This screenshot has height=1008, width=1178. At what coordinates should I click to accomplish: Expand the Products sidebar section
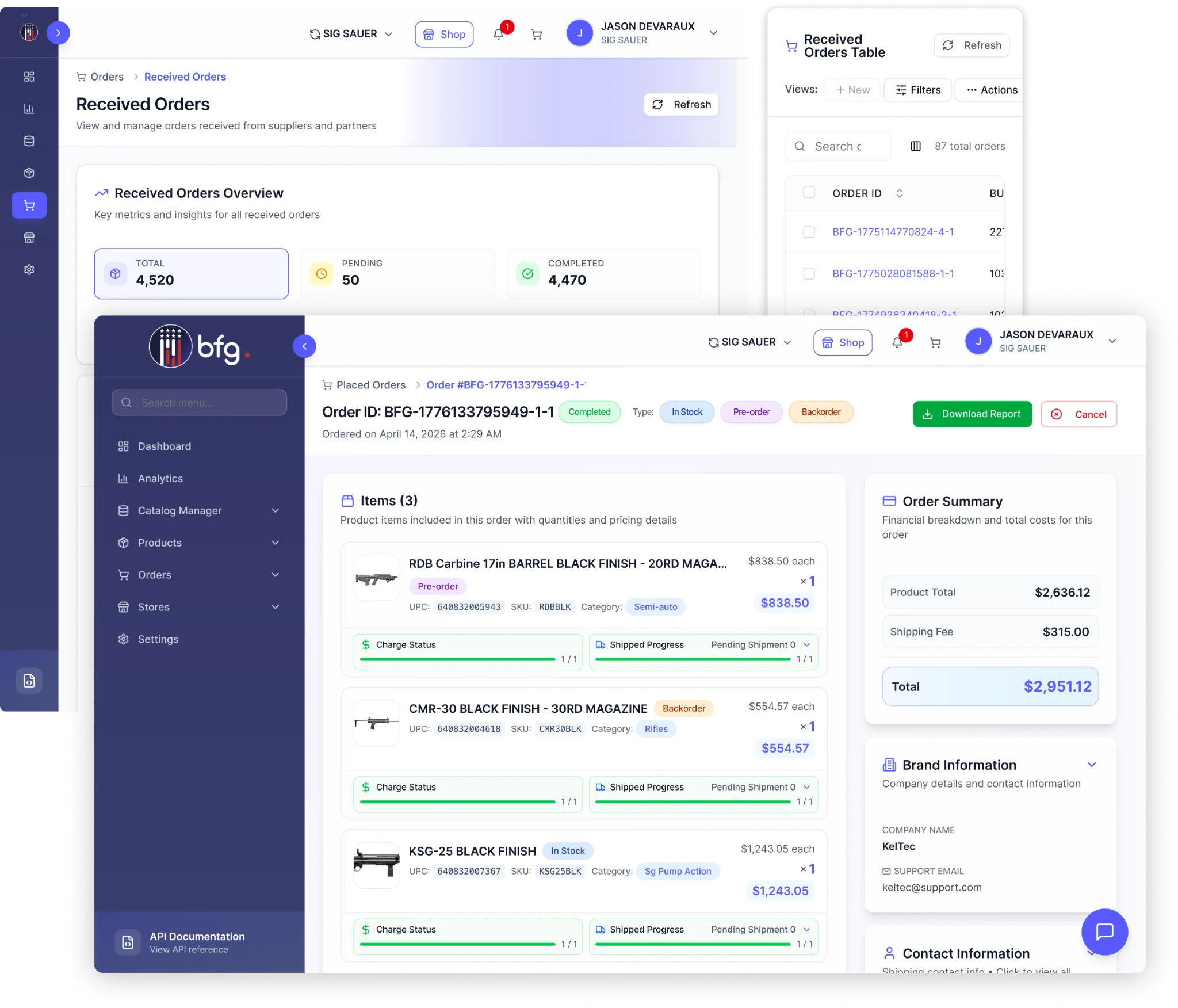coord(199,543)
